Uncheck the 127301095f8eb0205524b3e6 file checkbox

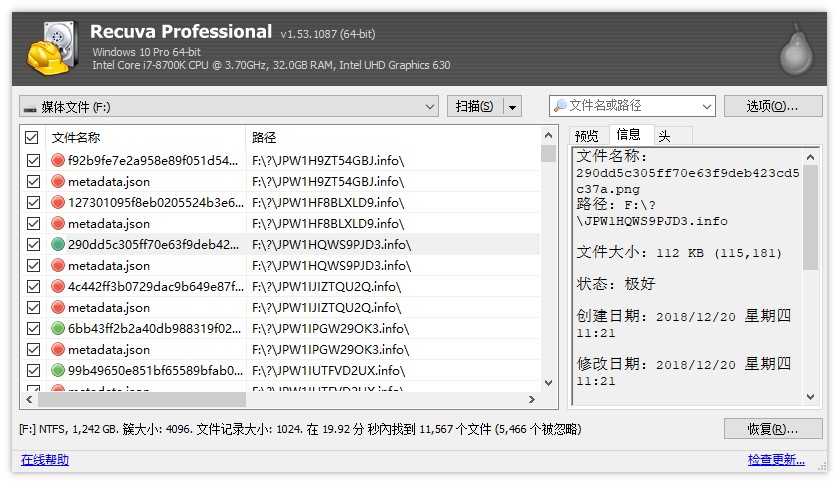pyautogui.click(x=33, y=202)
